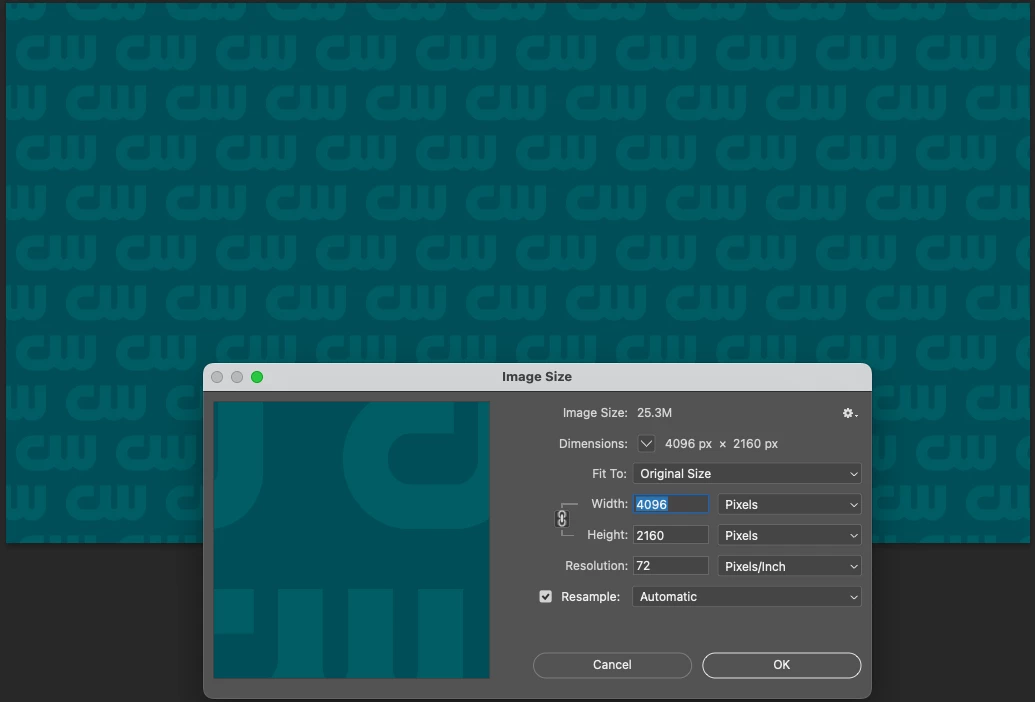Cancel the Image Size dialog

tap(612, 665)
